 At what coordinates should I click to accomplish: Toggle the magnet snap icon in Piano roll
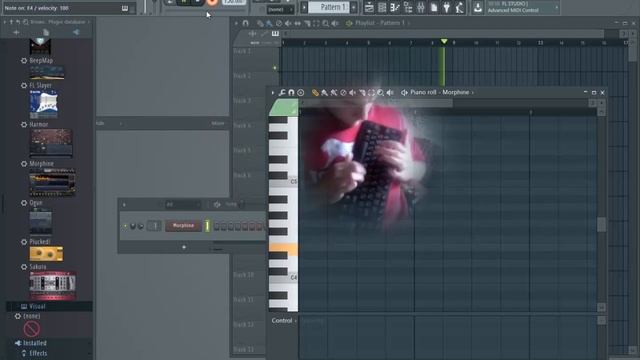coord(291,93)
